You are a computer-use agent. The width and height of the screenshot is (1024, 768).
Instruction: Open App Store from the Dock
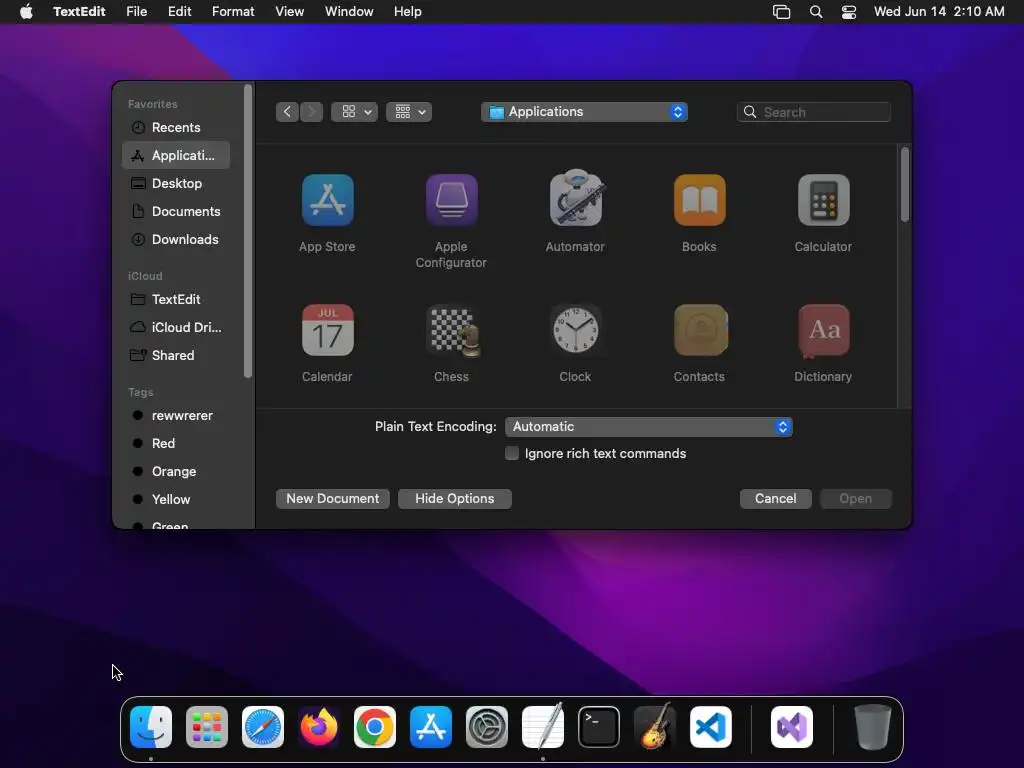point(431,727)
